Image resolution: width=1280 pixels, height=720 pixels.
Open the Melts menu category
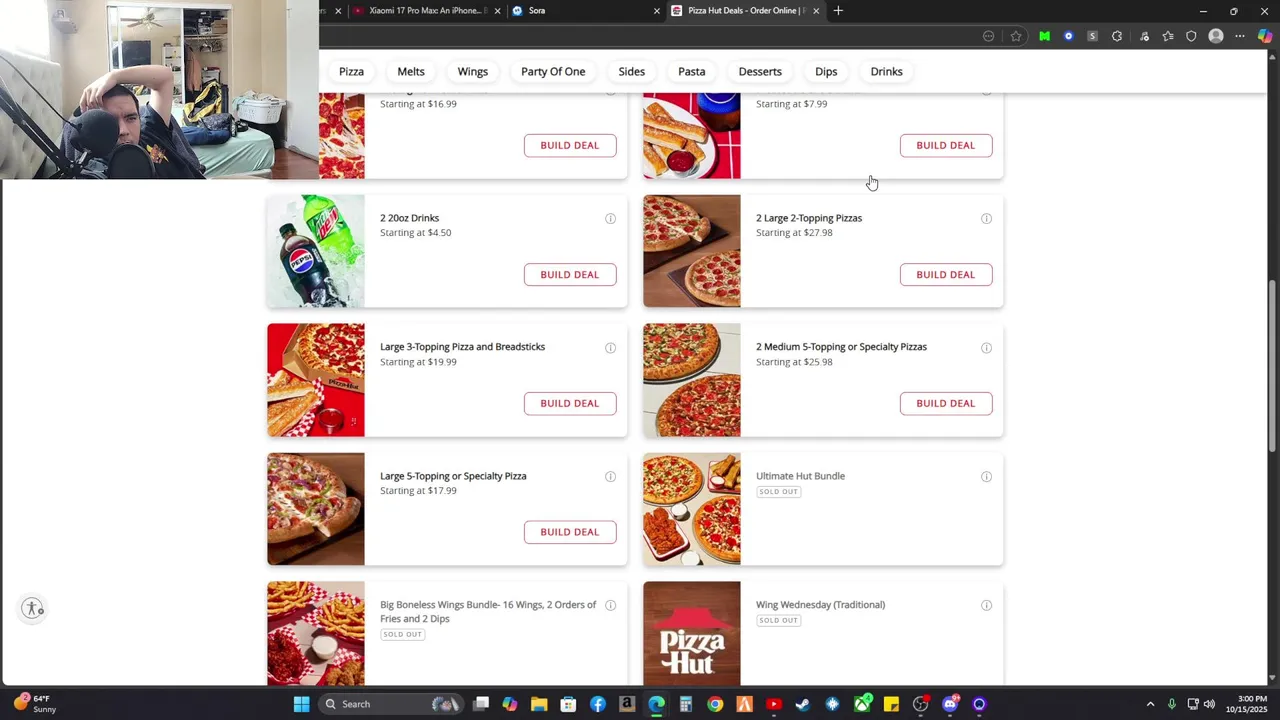[411, 71]
